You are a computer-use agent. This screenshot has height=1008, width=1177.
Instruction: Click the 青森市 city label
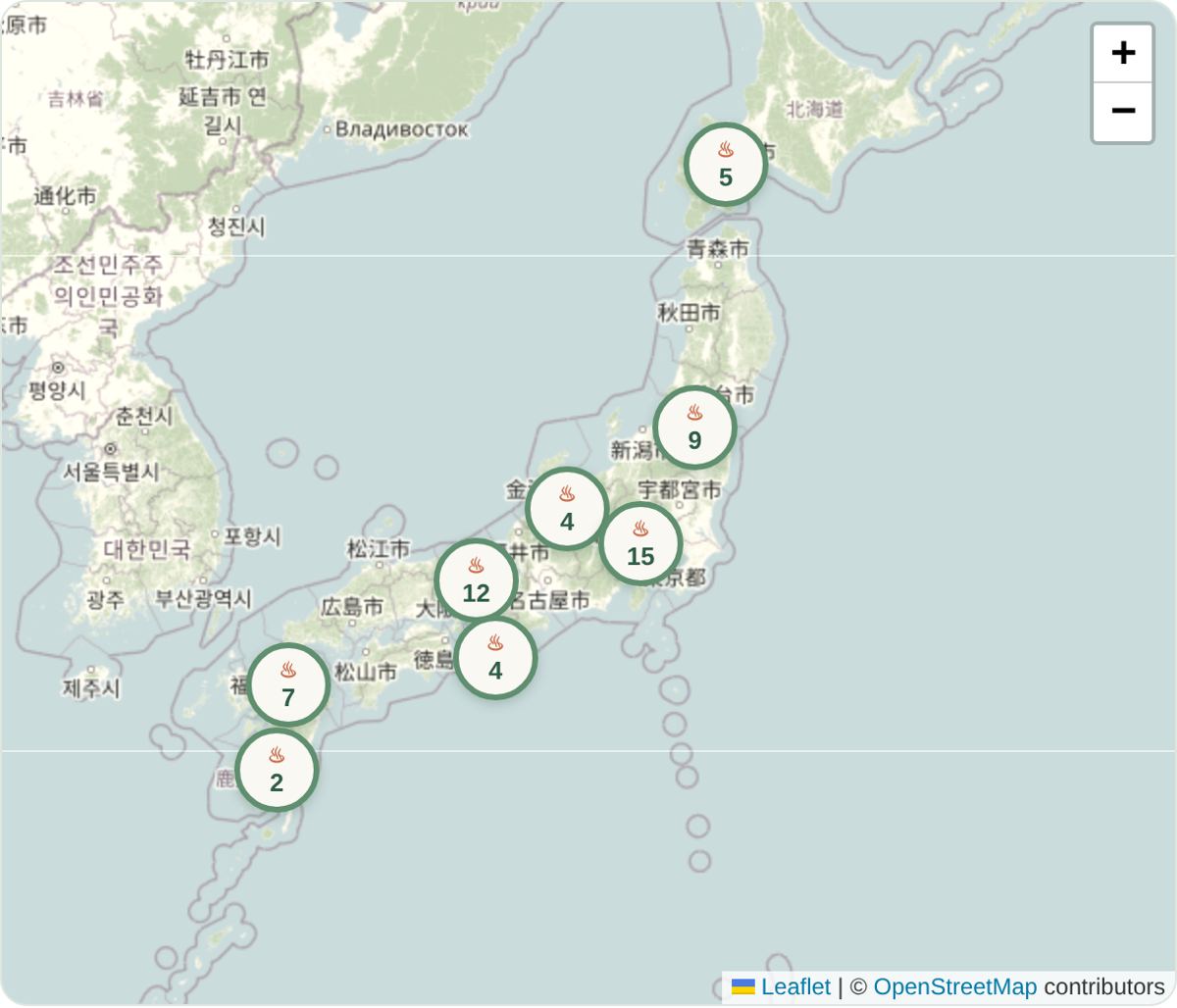(x=718, y=248)
